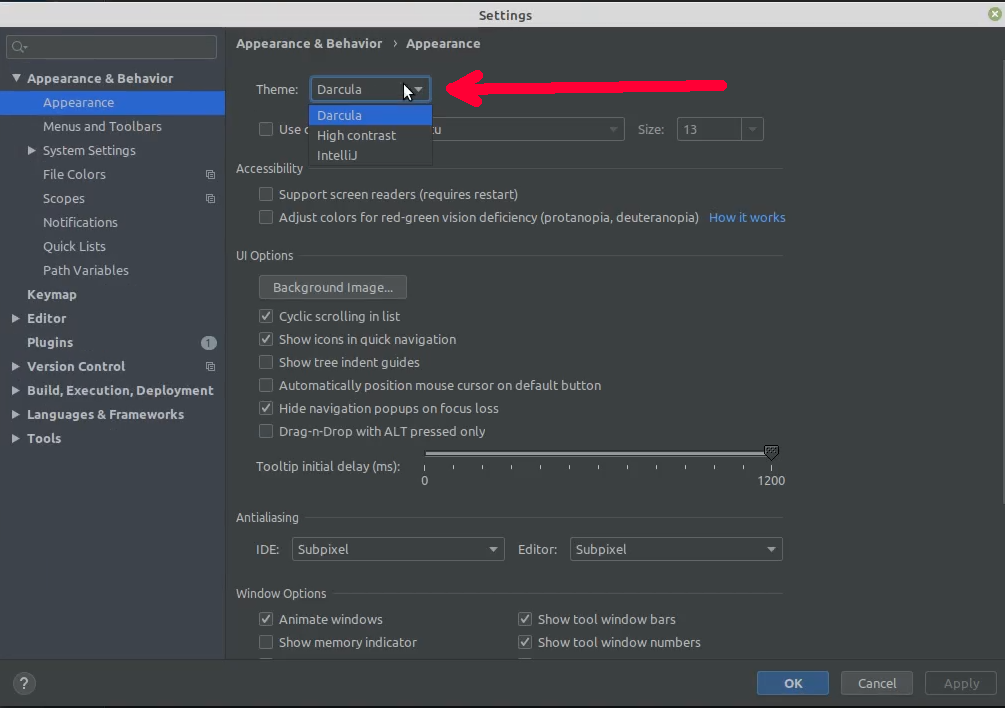Expand the Version Control arrow
This screenshot has width=1005, height=708.
pos(16,366)
